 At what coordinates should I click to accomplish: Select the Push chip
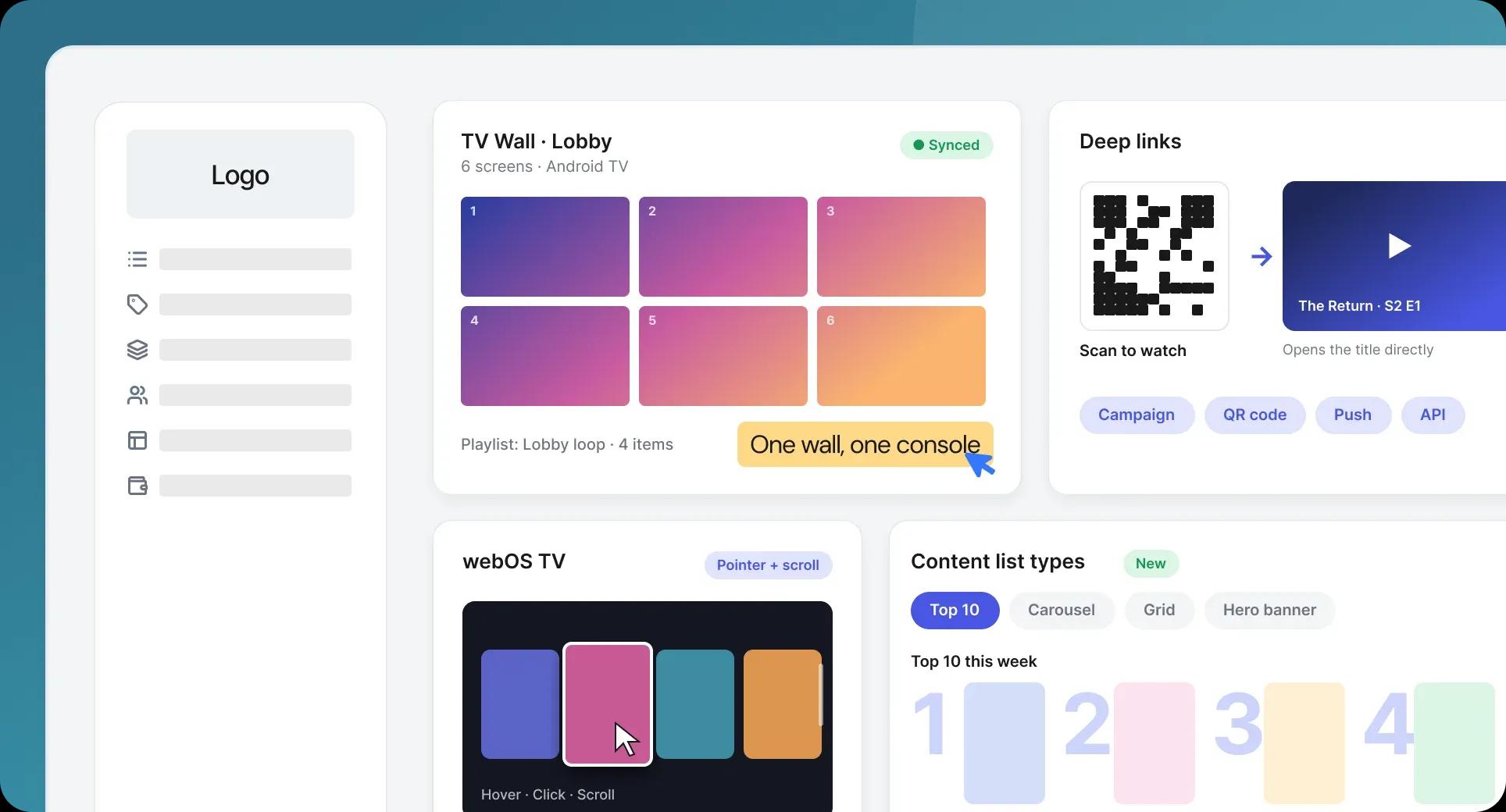[x=1353, y=415]
